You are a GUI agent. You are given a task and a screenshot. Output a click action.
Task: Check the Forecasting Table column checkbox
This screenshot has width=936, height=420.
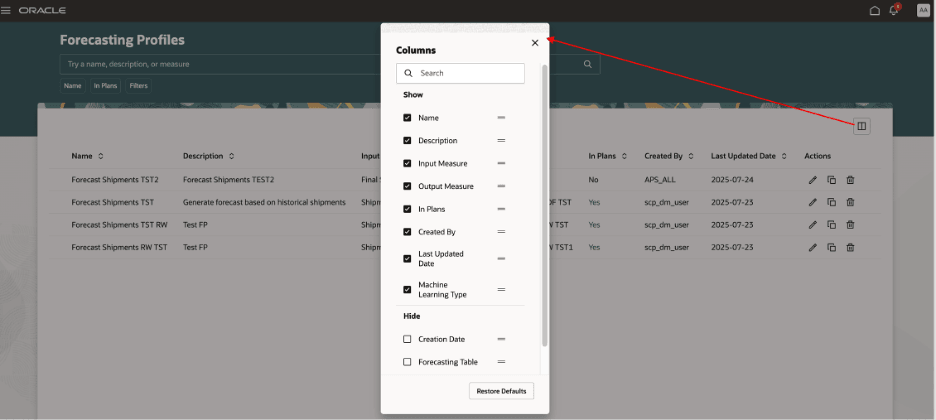(x=407, y=362)
